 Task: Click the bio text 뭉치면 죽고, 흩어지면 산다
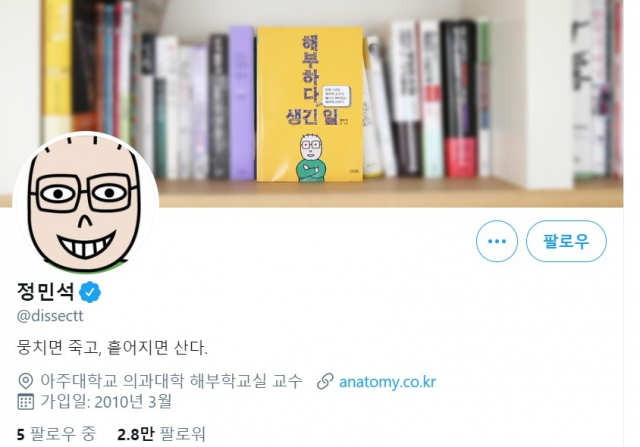click(x=112, y=348)
